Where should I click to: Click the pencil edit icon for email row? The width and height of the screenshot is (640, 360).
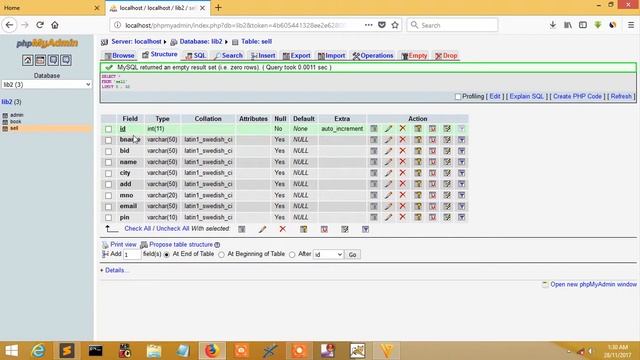pos(388,206)
